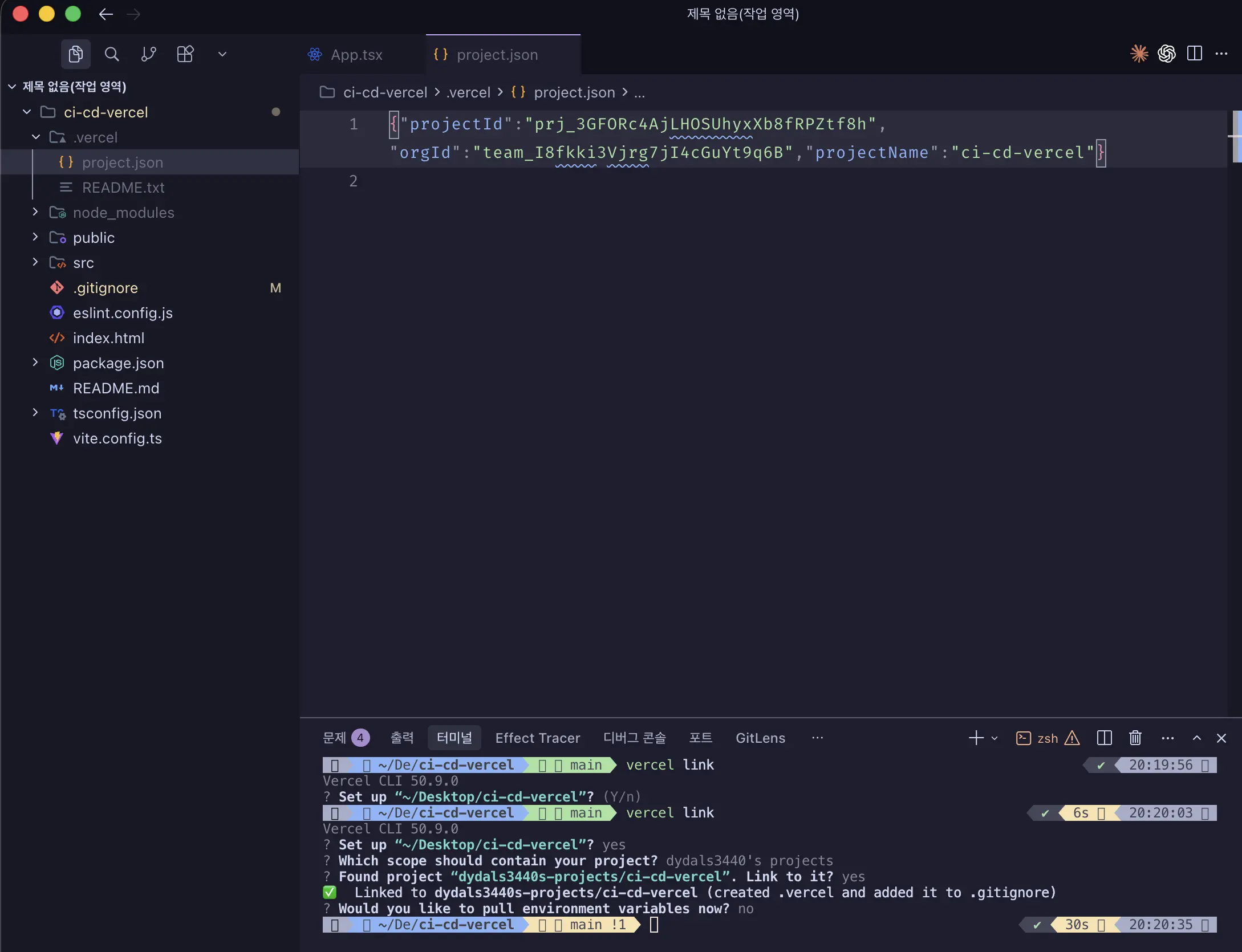Switch to the App.tsx tab

tap(356, 54)
